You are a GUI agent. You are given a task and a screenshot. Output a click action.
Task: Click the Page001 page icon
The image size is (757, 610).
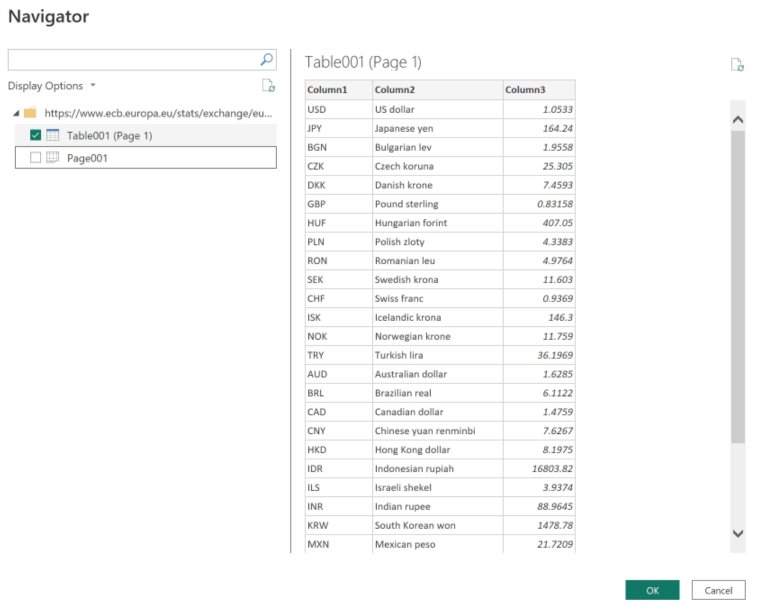pos(54,158)
